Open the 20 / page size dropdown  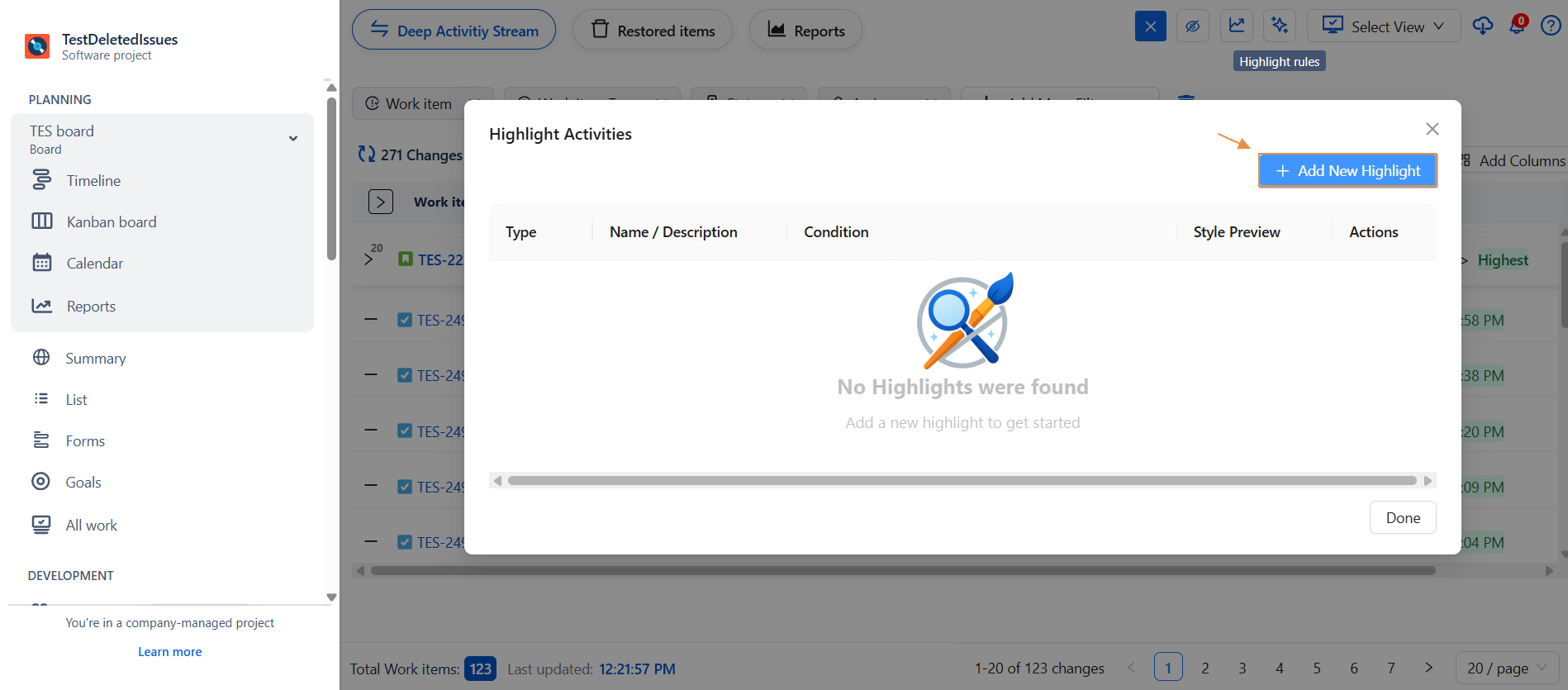[1507, 668]
